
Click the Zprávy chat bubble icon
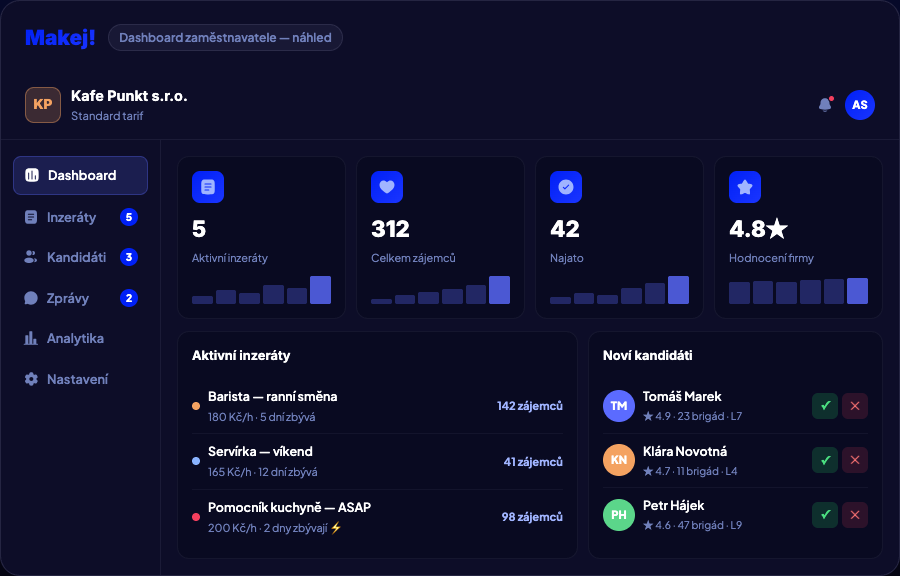[31, 298]
